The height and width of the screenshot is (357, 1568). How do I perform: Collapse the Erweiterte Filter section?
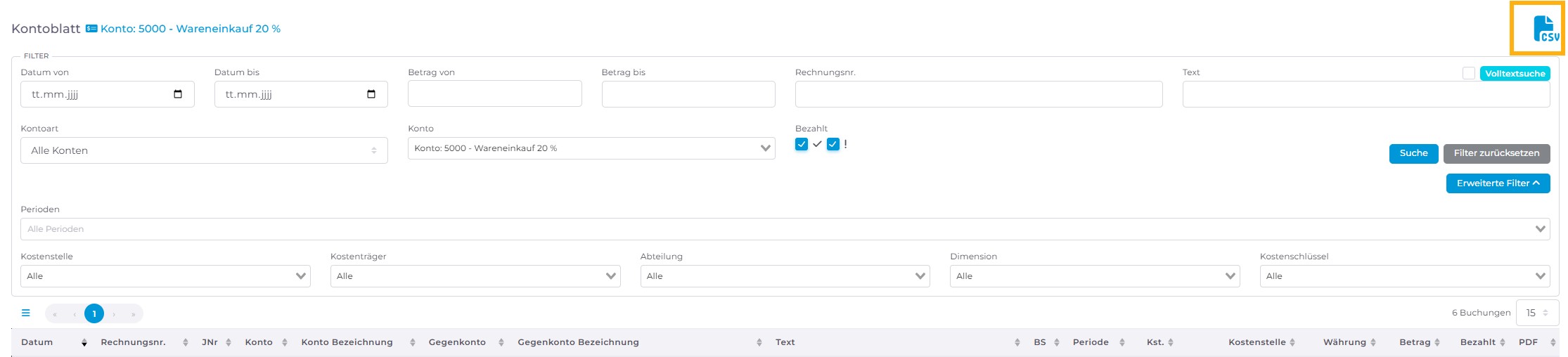pyautogui.click(x=1498, y=183)
